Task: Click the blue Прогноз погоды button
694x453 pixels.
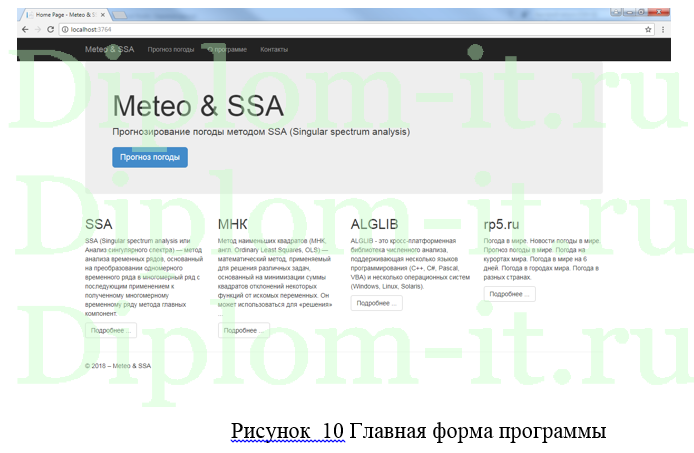Action: 150,157
